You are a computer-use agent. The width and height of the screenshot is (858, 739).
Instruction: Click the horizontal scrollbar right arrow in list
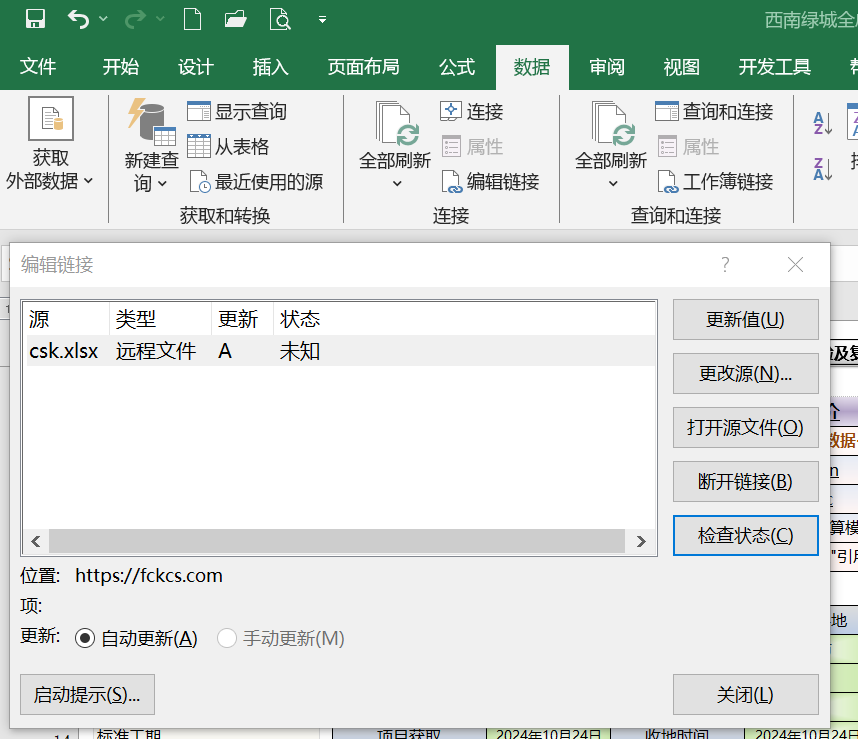pos(641,541)
